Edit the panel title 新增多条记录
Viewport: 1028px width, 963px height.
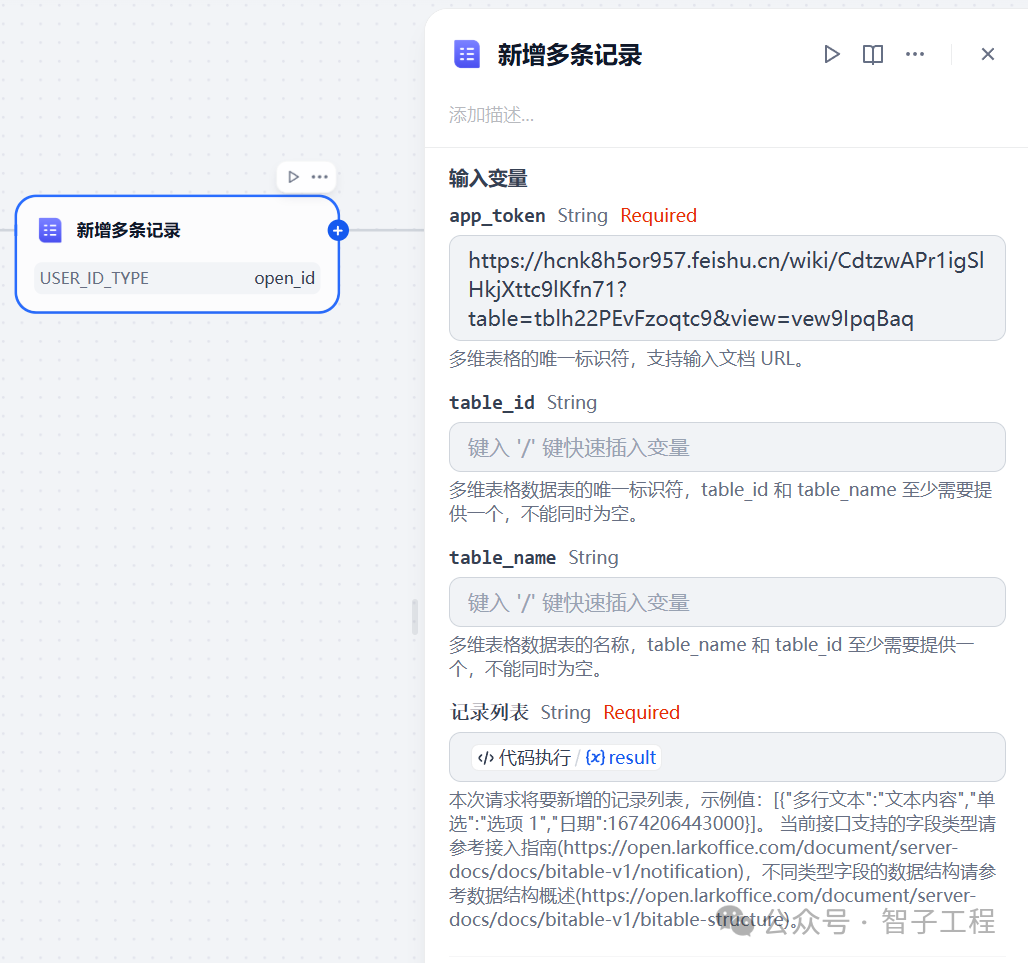(569, 55)
